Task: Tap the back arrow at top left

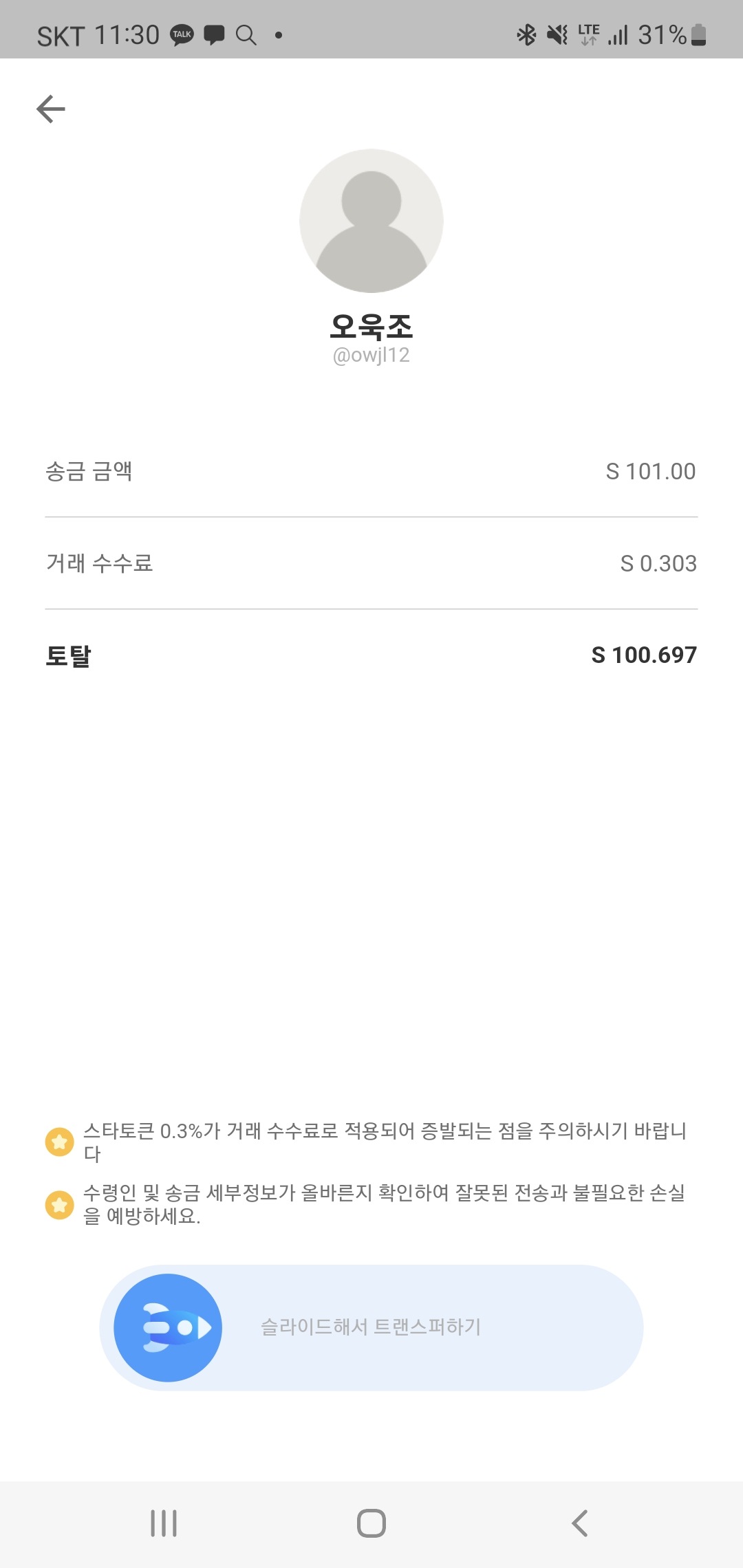Action: click(x=51, y=109)
